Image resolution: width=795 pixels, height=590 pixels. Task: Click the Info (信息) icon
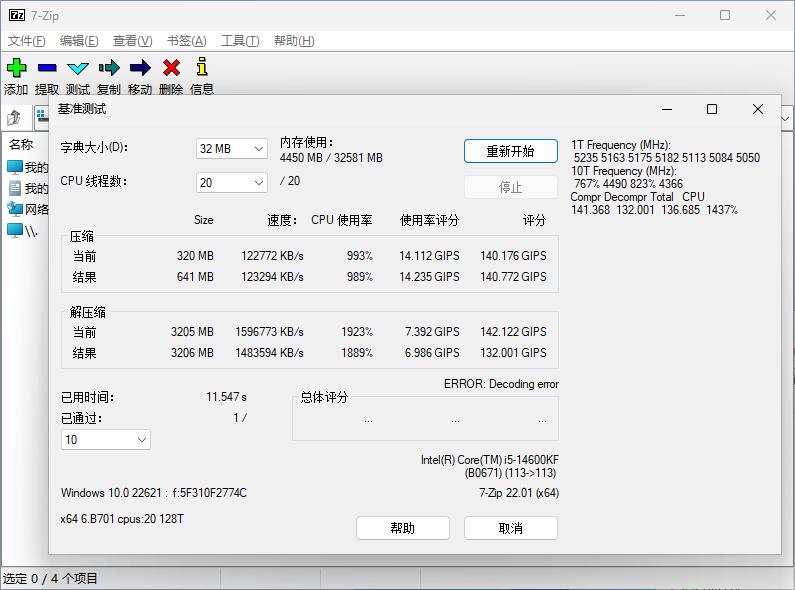[x=202, y=66]
